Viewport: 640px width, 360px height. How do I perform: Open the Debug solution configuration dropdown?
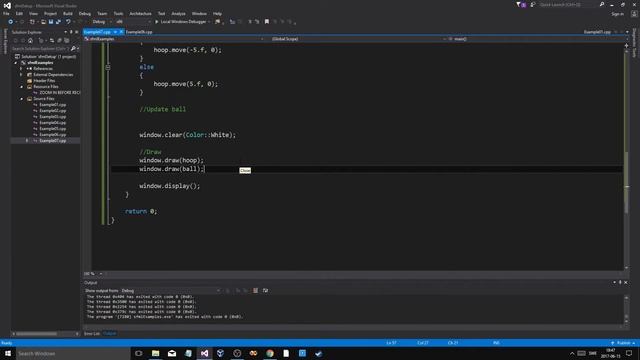coord(102,22)
